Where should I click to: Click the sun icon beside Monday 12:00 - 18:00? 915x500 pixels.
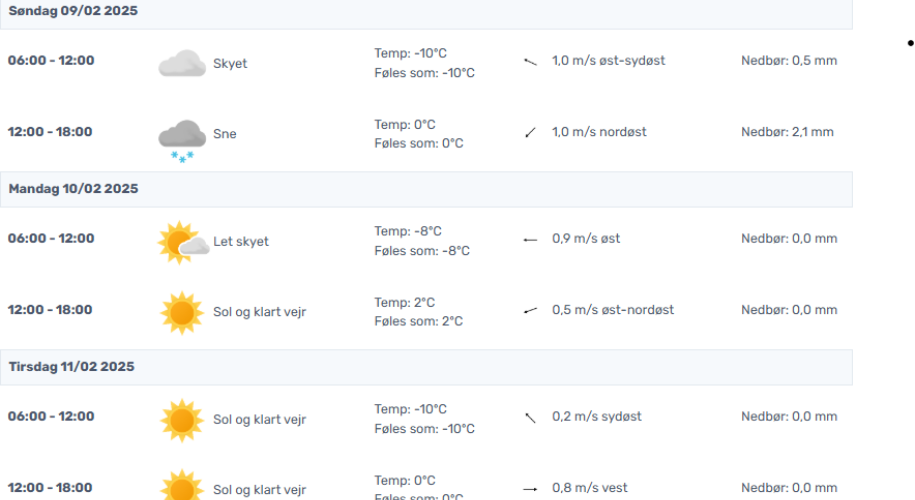click(x=182, y=313)
